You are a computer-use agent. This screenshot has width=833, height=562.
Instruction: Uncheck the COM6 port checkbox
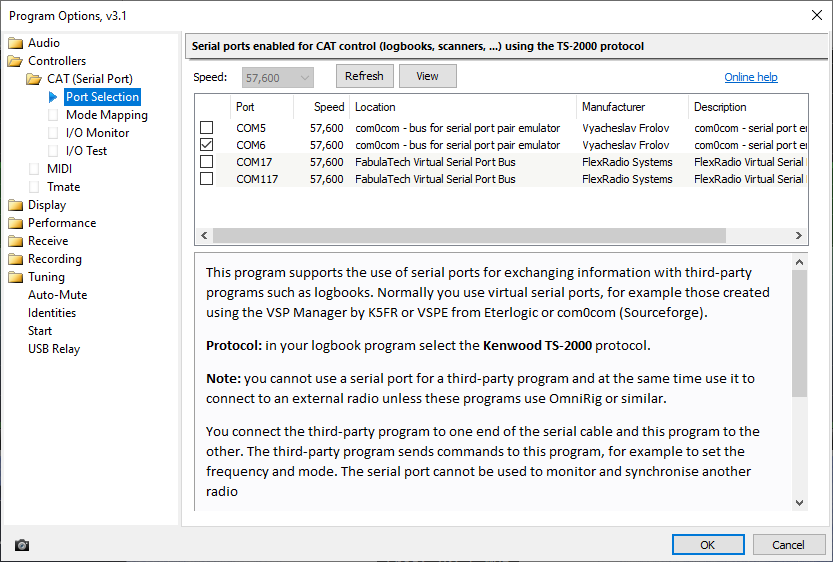(207, 145)
